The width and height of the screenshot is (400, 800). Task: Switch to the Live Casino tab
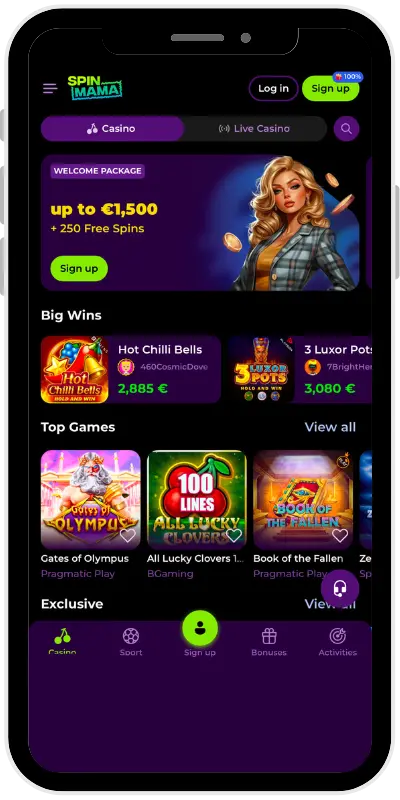coord(255,129)
